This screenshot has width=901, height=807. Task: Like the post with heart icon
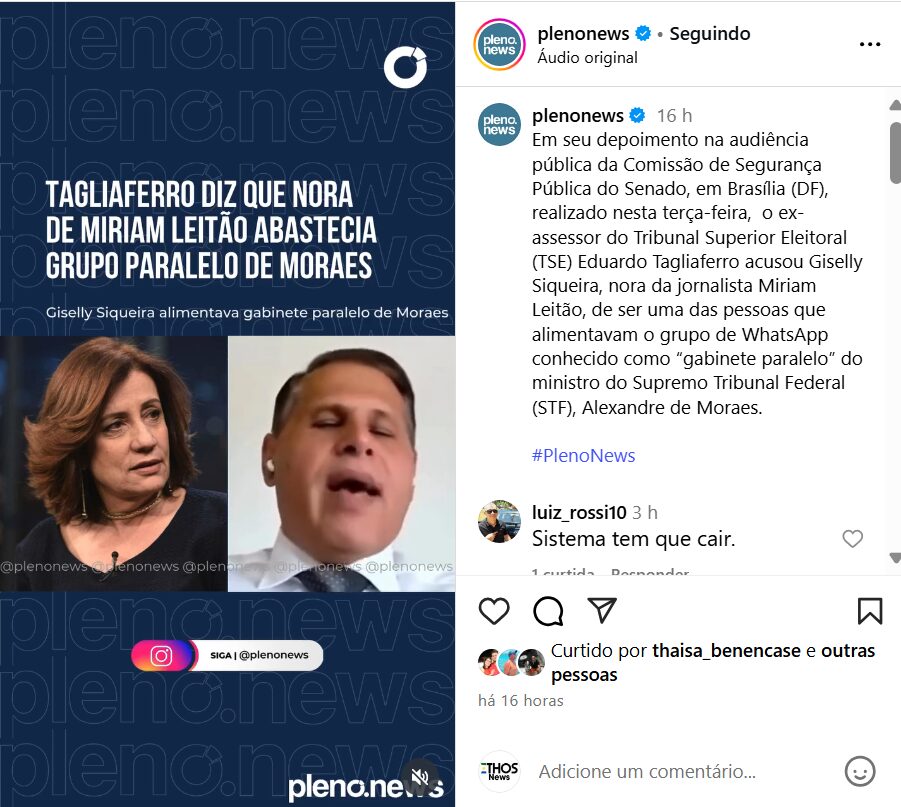pos(494,610)
